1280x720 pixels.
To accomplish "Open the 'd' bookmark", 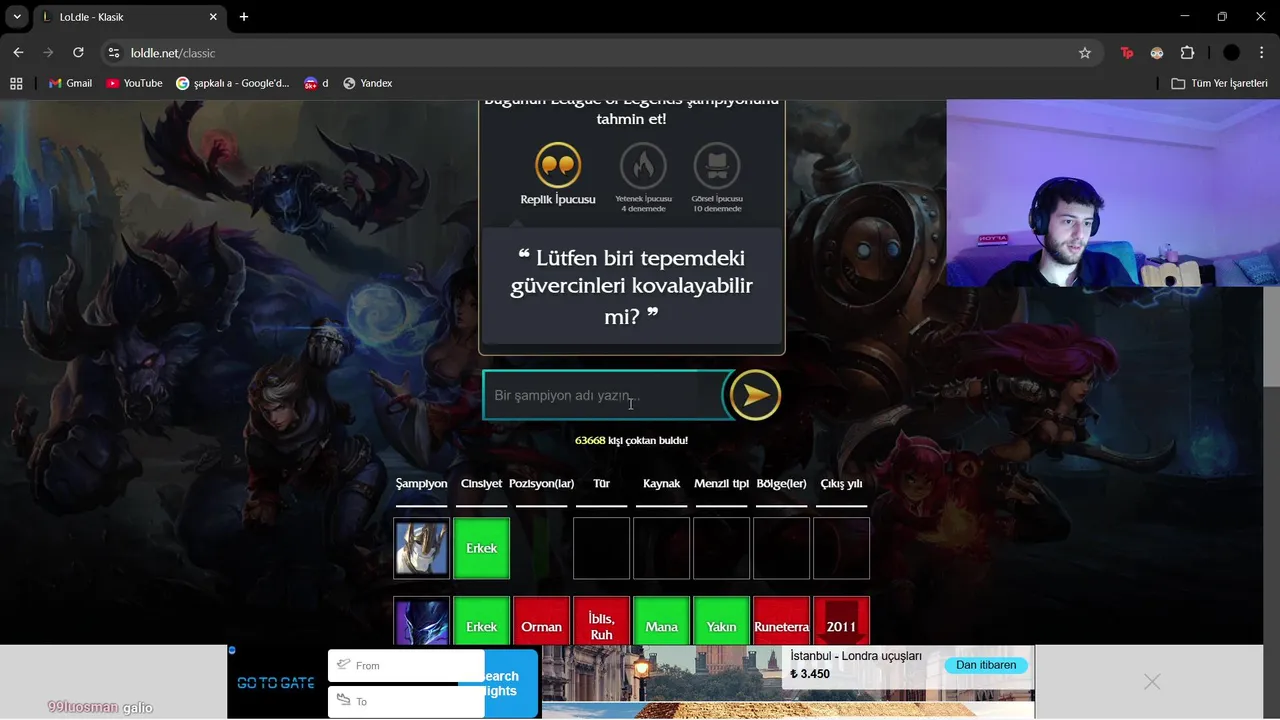I will pos(317,83).
